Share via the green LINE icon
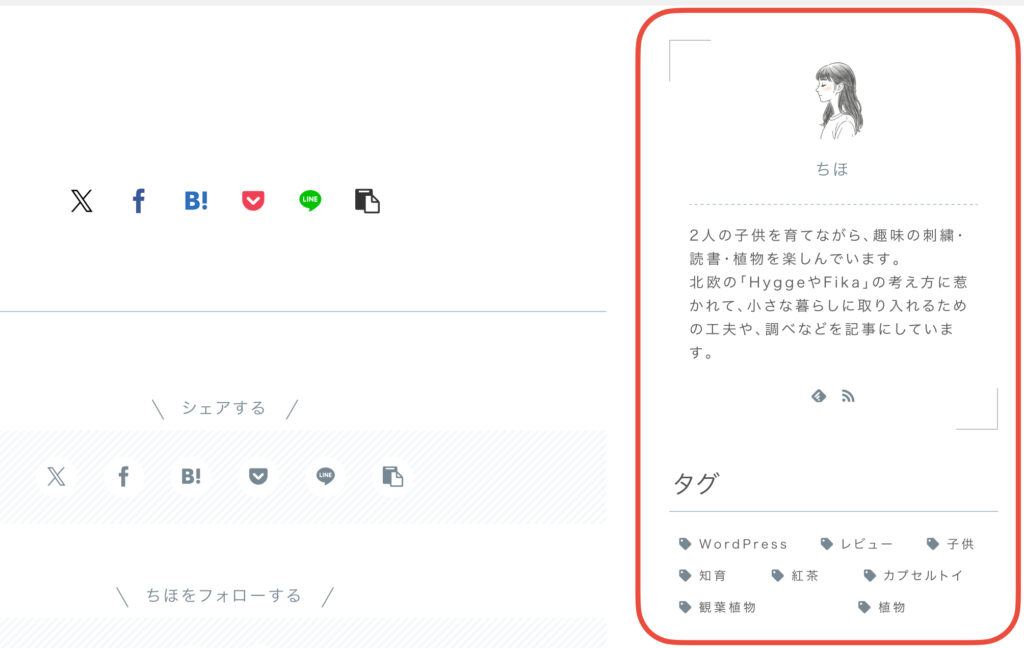 [x=310, y=201]
